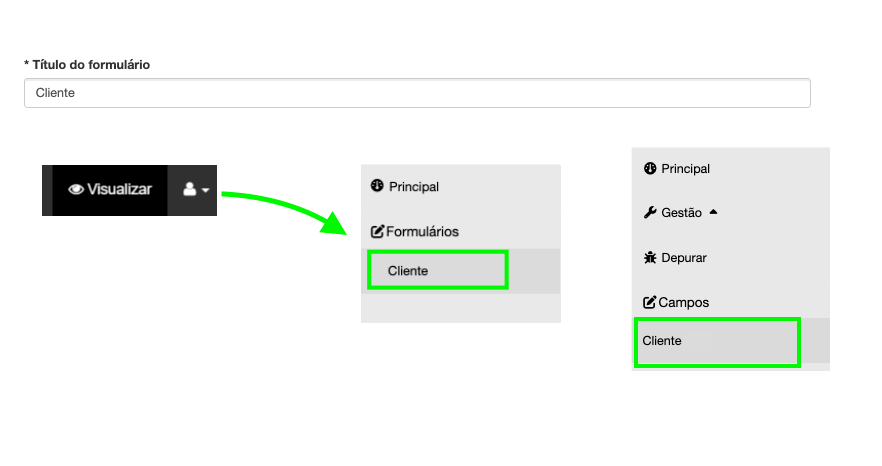
Task: Focus the Título do formulário text field
Action: 417,93
